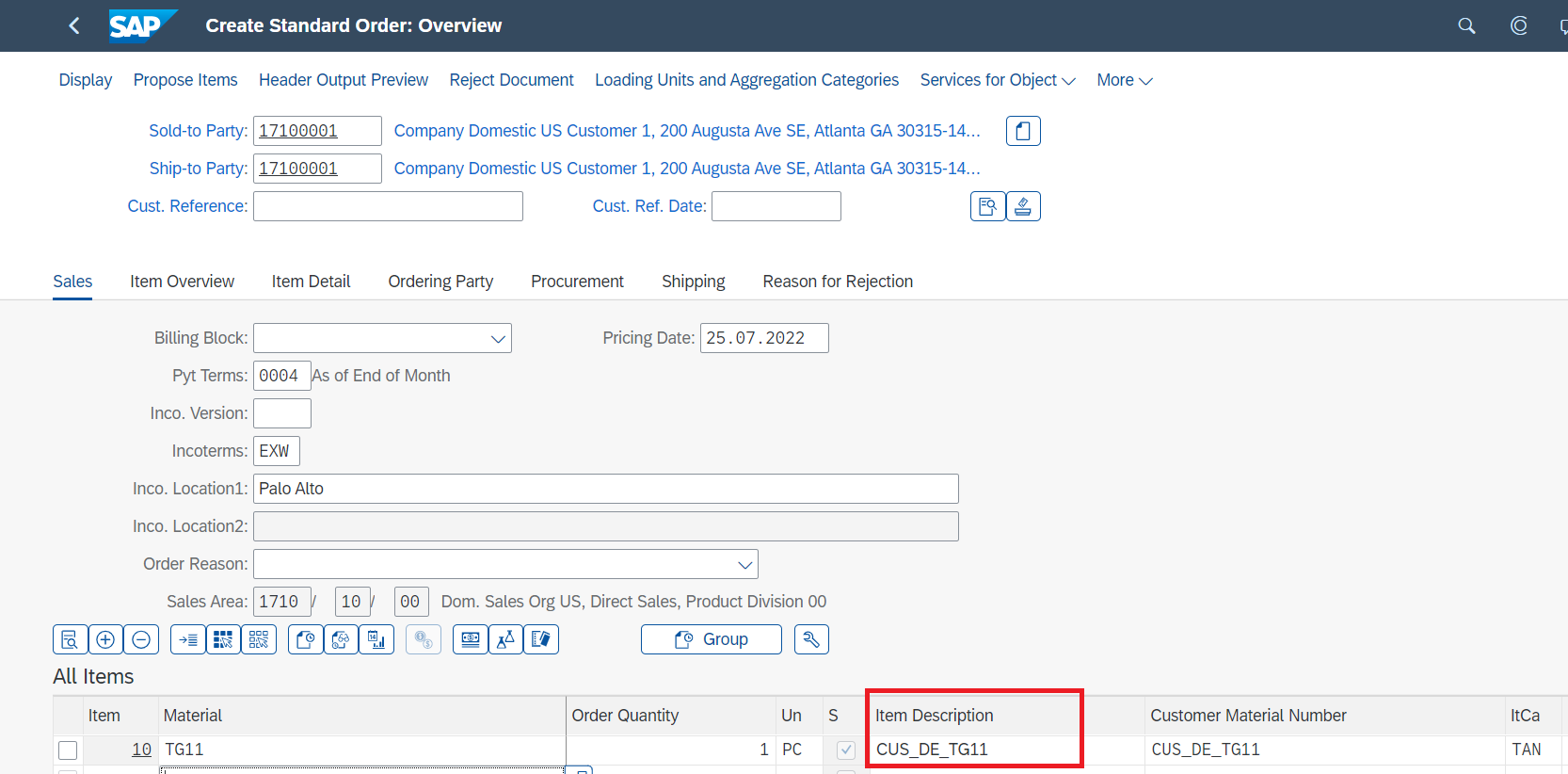1568x774 pixels.
Task: Click the dollar bill pricing icon
Action: pyautogui.click(x=471, y=639)
